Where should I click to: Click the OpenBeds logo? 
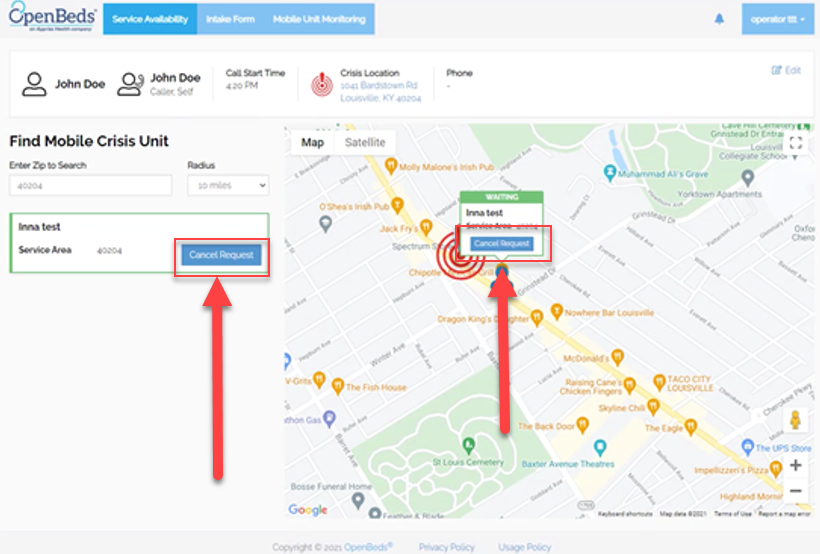click(x=50, y=18)
